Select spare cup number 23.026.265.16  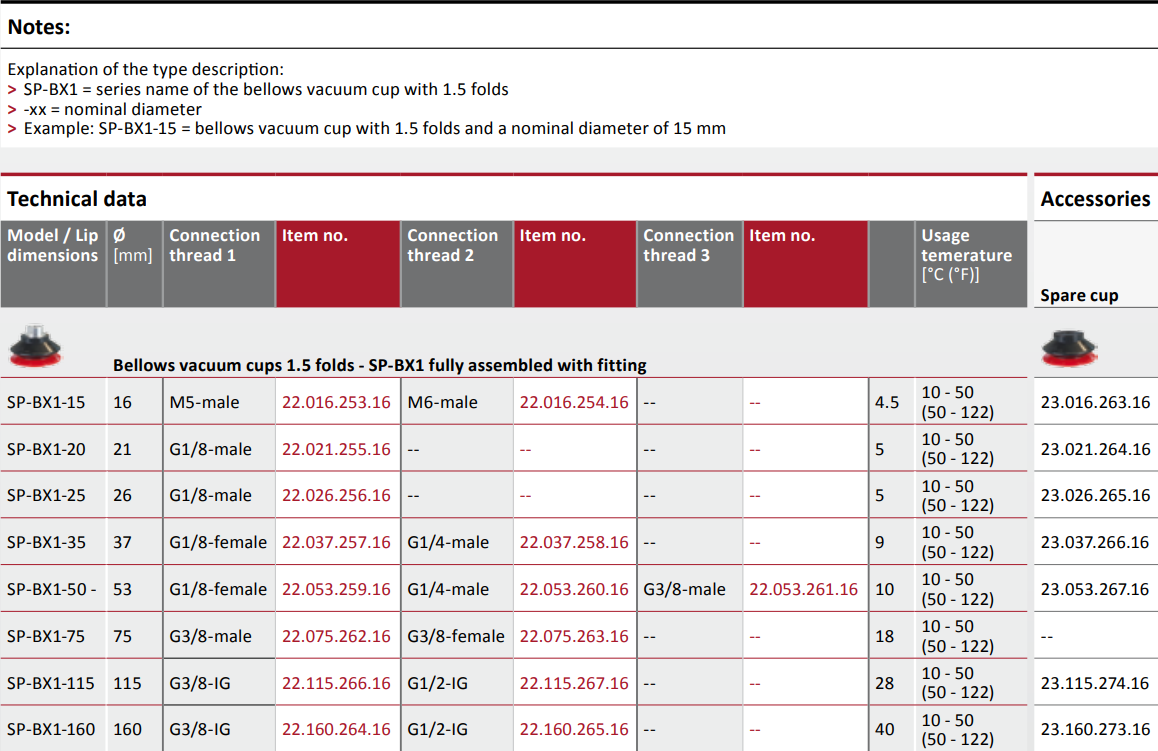click(x=1095, y=495)
